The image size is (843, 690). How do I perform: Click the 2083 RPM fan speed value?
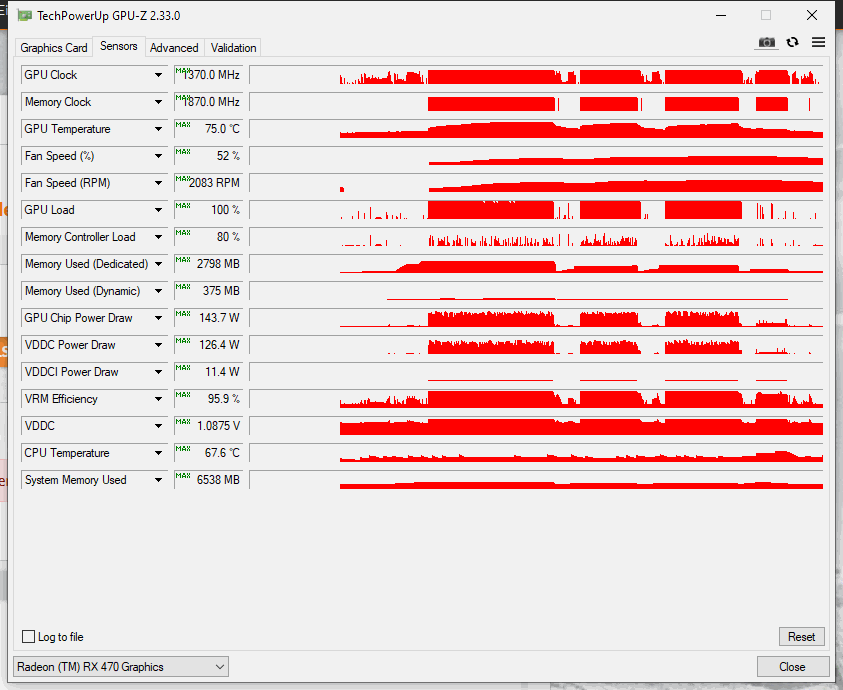208,183
